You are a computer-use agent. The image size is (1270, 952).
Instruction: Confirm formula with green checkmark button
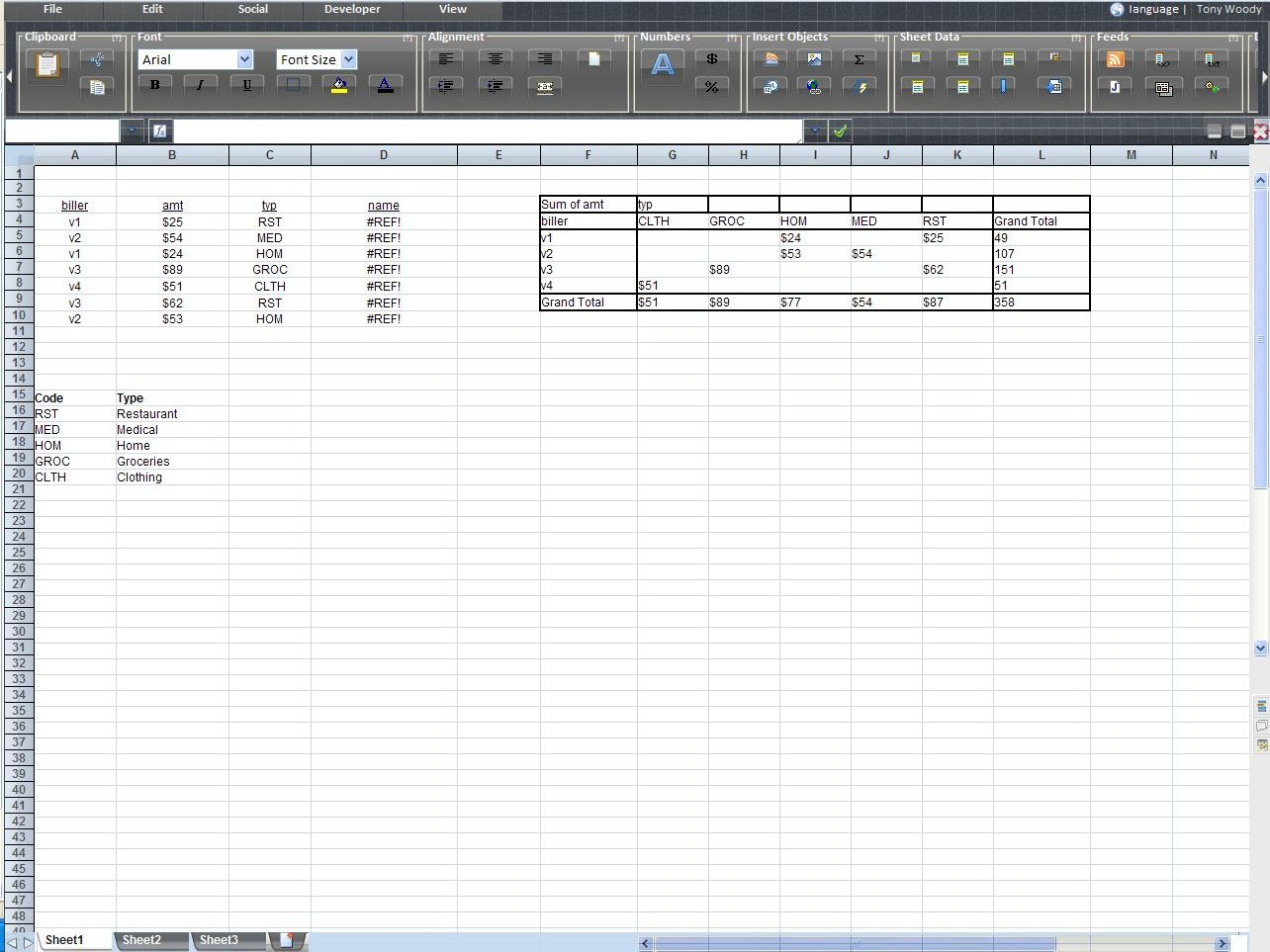pyautogui.click(x=840, y=130)
